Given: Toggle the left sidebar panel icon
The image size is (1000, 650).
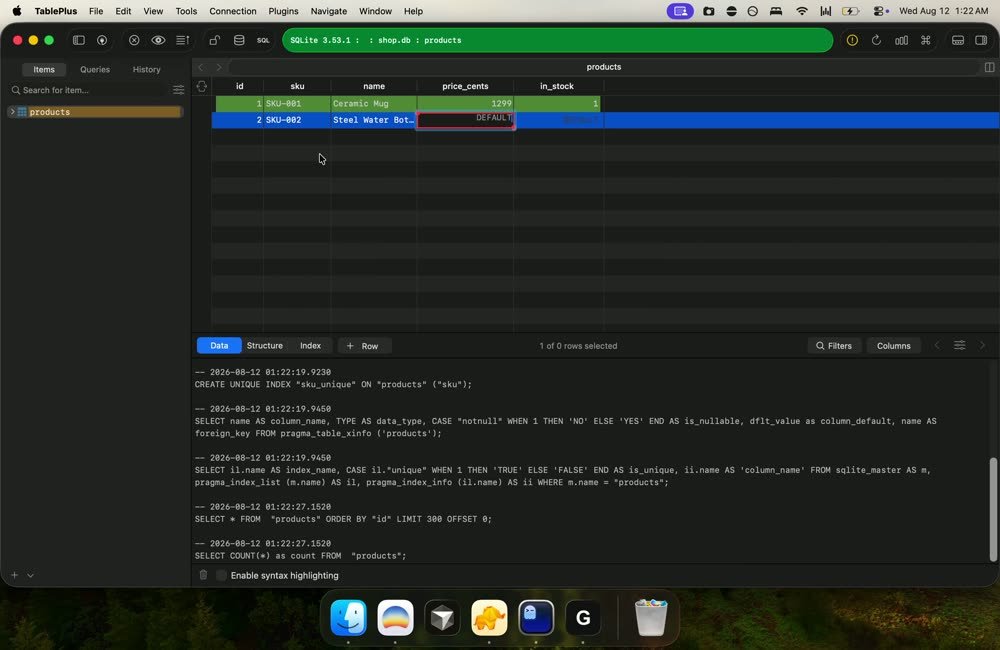Looking at the screenshot, I should tap(79, 40).
